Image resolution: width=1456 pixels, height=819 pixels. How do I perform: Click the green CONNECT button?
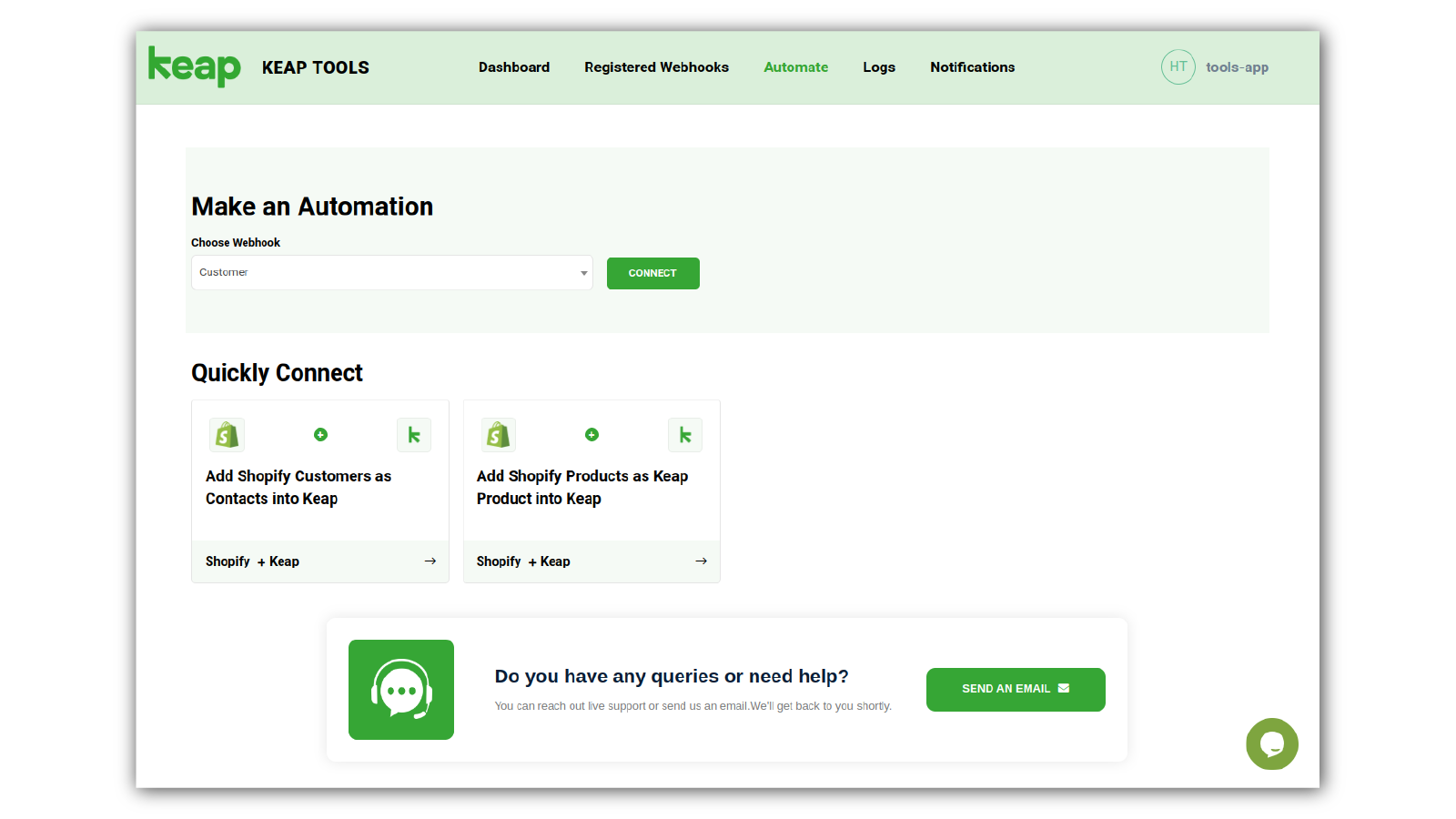point(653,273)
